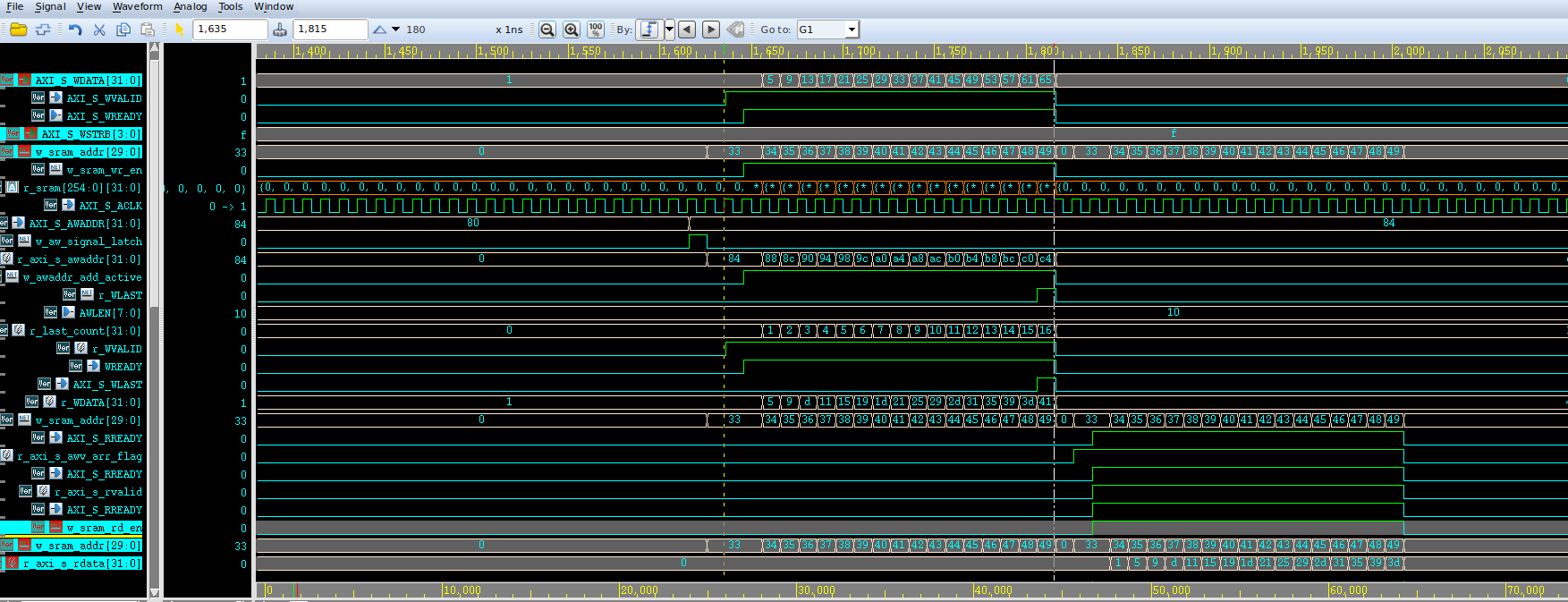Open the Window menu
This screenshot has width=1568, height=602.
click(x=274, y=6)
